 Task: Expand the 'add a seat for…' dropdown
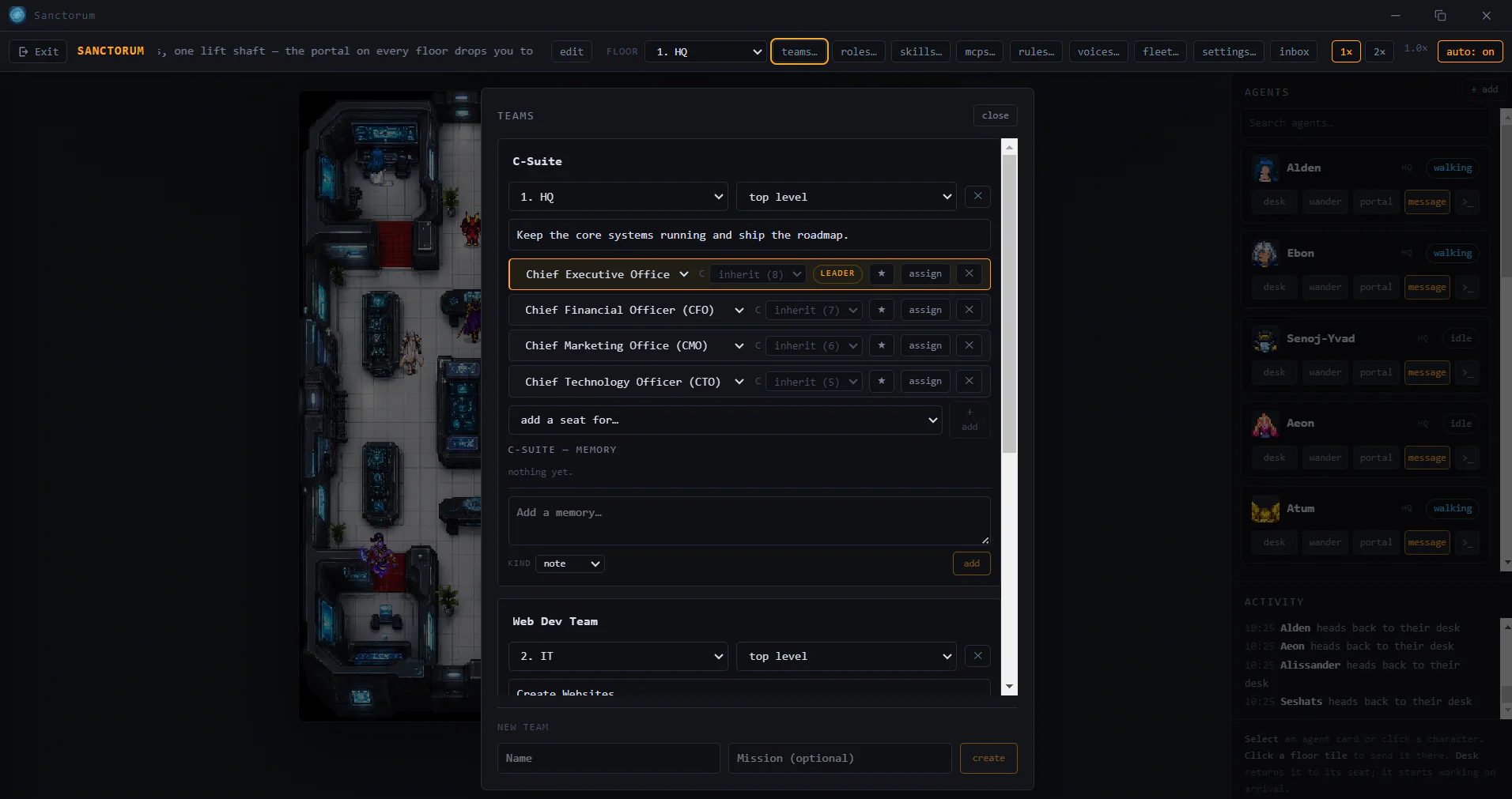click(725, 420)
